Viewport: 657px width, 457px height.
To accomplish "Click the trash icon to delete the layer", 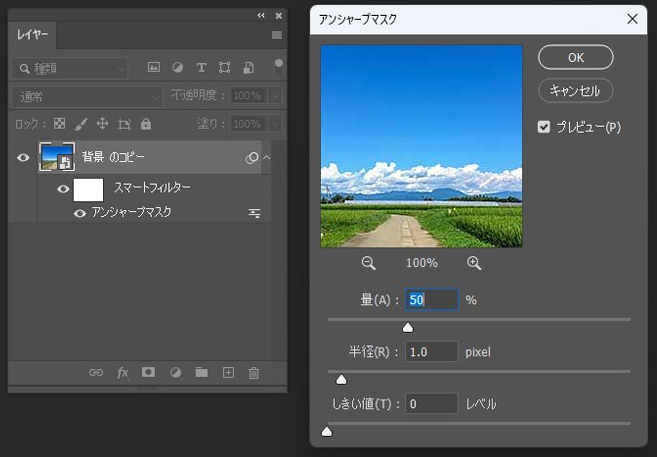I will [254, 373].
